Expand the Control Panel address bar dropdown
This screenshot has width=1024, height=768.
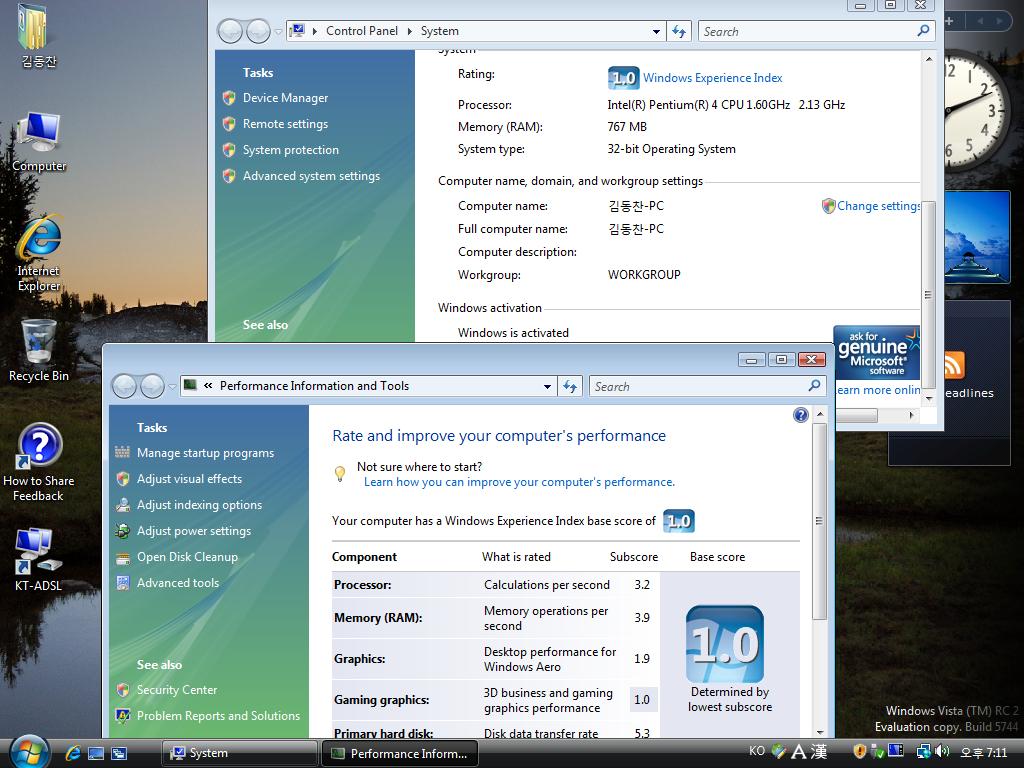click(x=656, y=31)
